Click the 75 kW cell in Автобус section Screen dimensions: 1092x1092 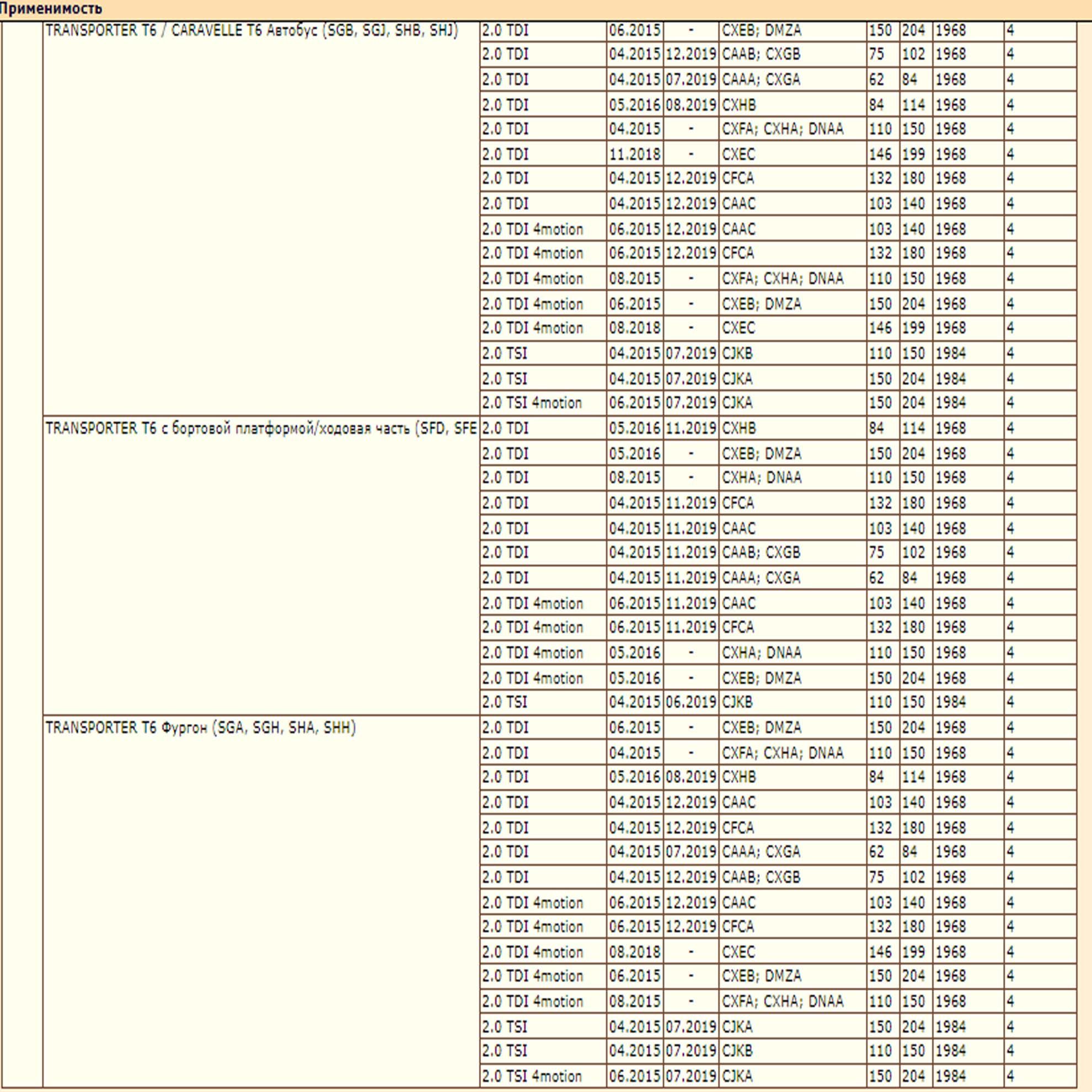877,54
